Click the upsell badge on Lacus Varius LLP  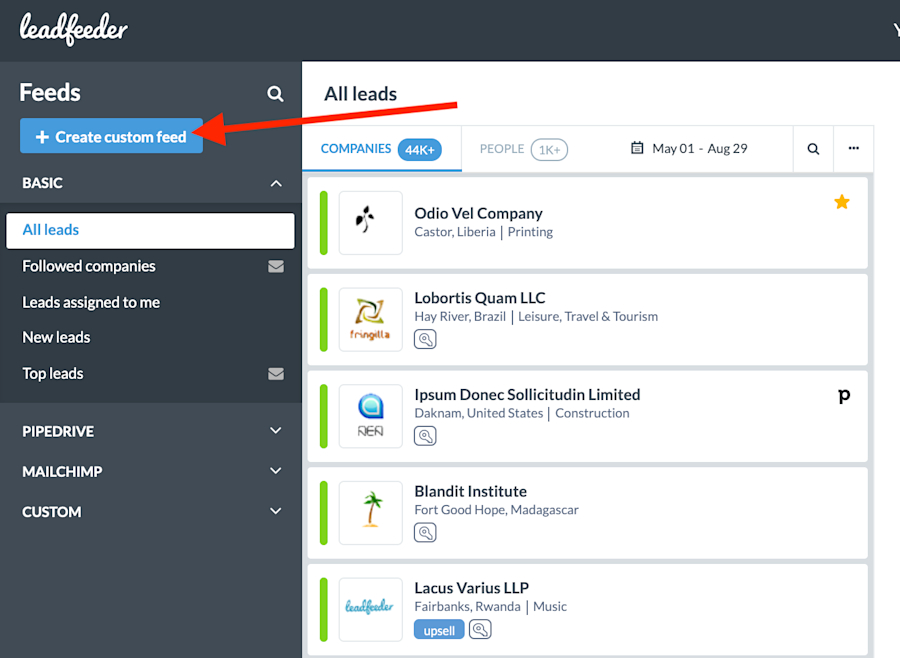pyautogui.click(x=438, y=630)
